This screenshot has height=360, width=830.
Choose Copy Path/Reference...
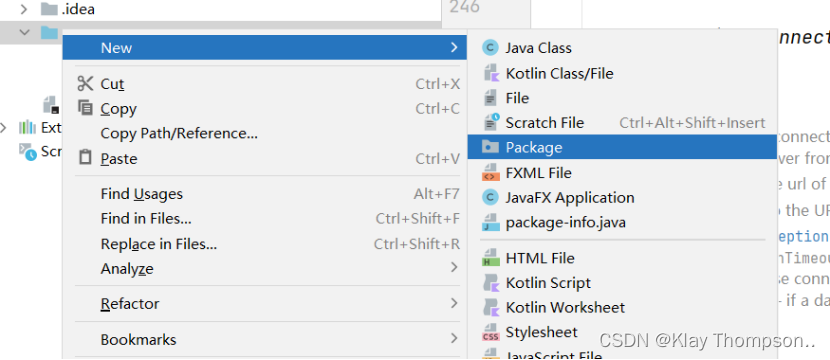[x=265, y=133]
